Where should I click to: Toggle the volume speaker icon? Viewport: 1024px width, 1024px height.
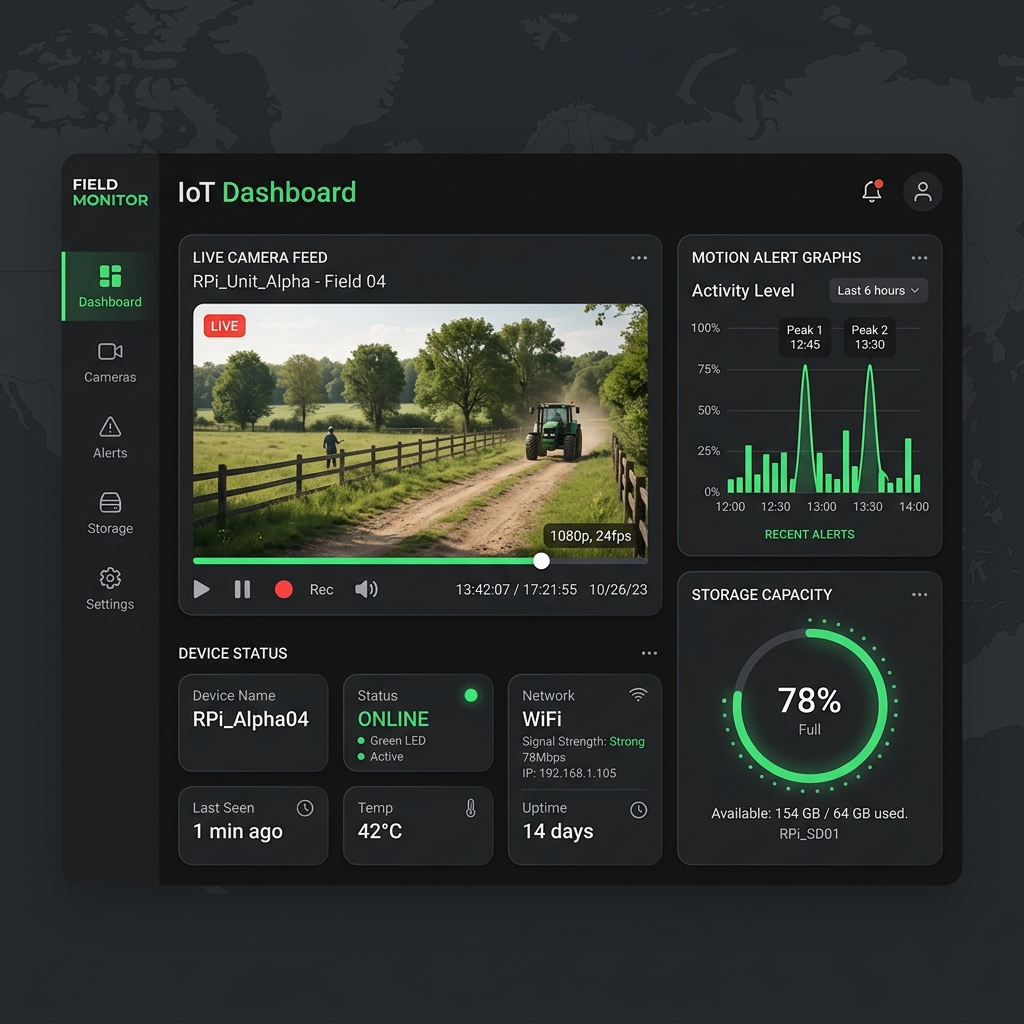(366, 590)
